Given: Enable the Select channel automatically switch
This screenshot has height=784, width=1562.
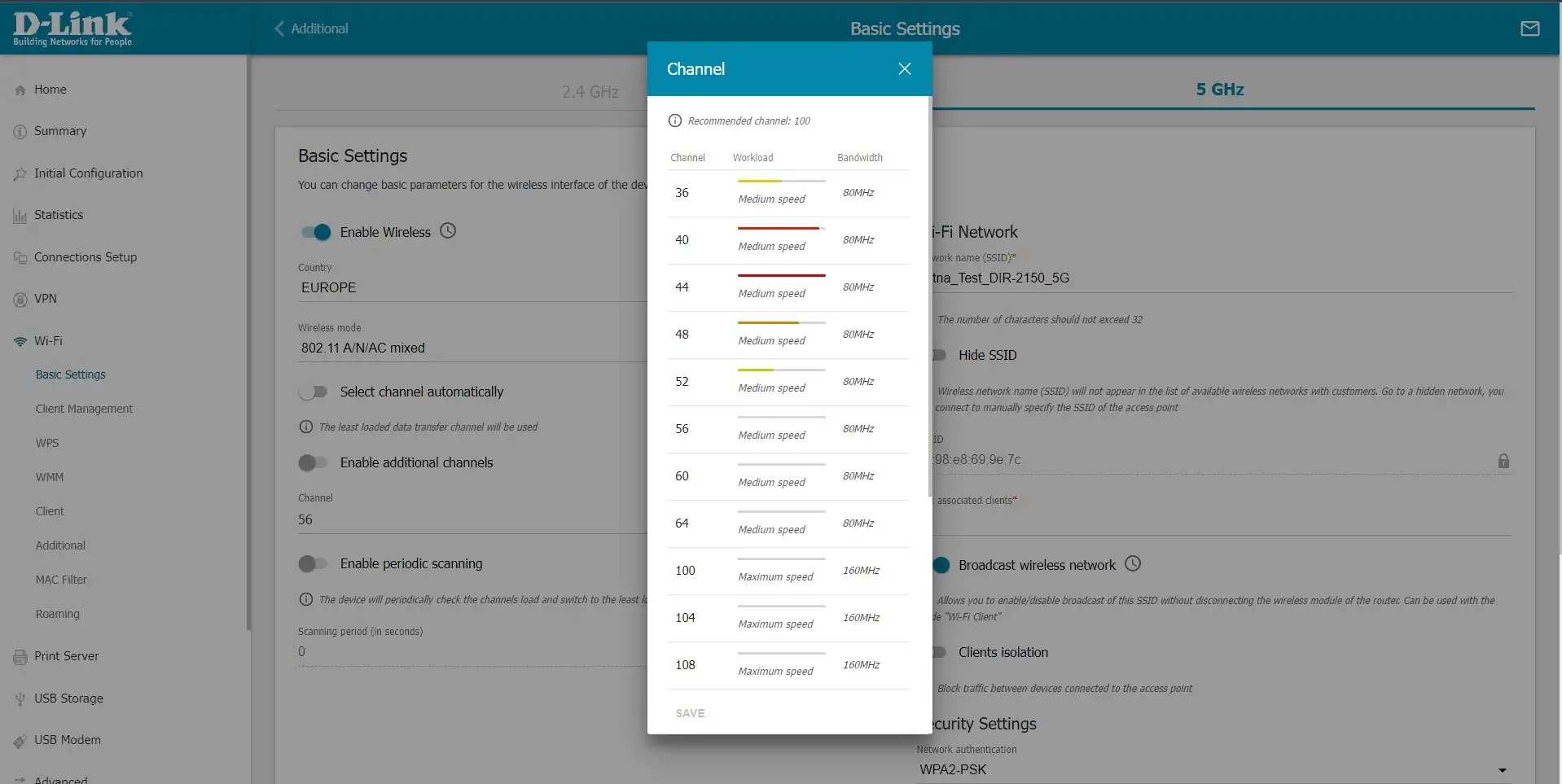Looking at the screenshot, I should (x=313, y=392).
